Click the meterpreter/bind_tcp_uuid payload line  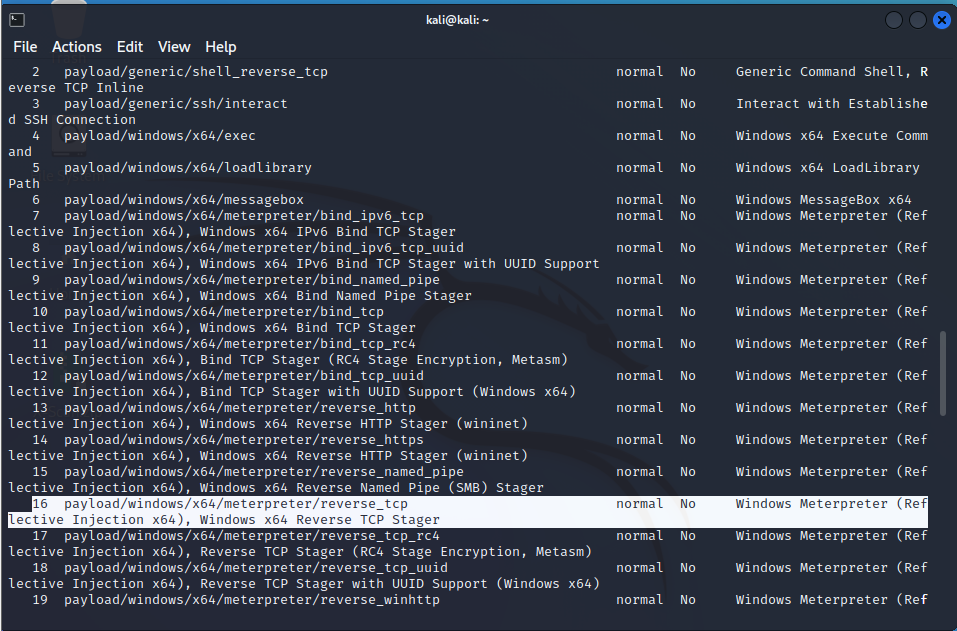[244, 375]
